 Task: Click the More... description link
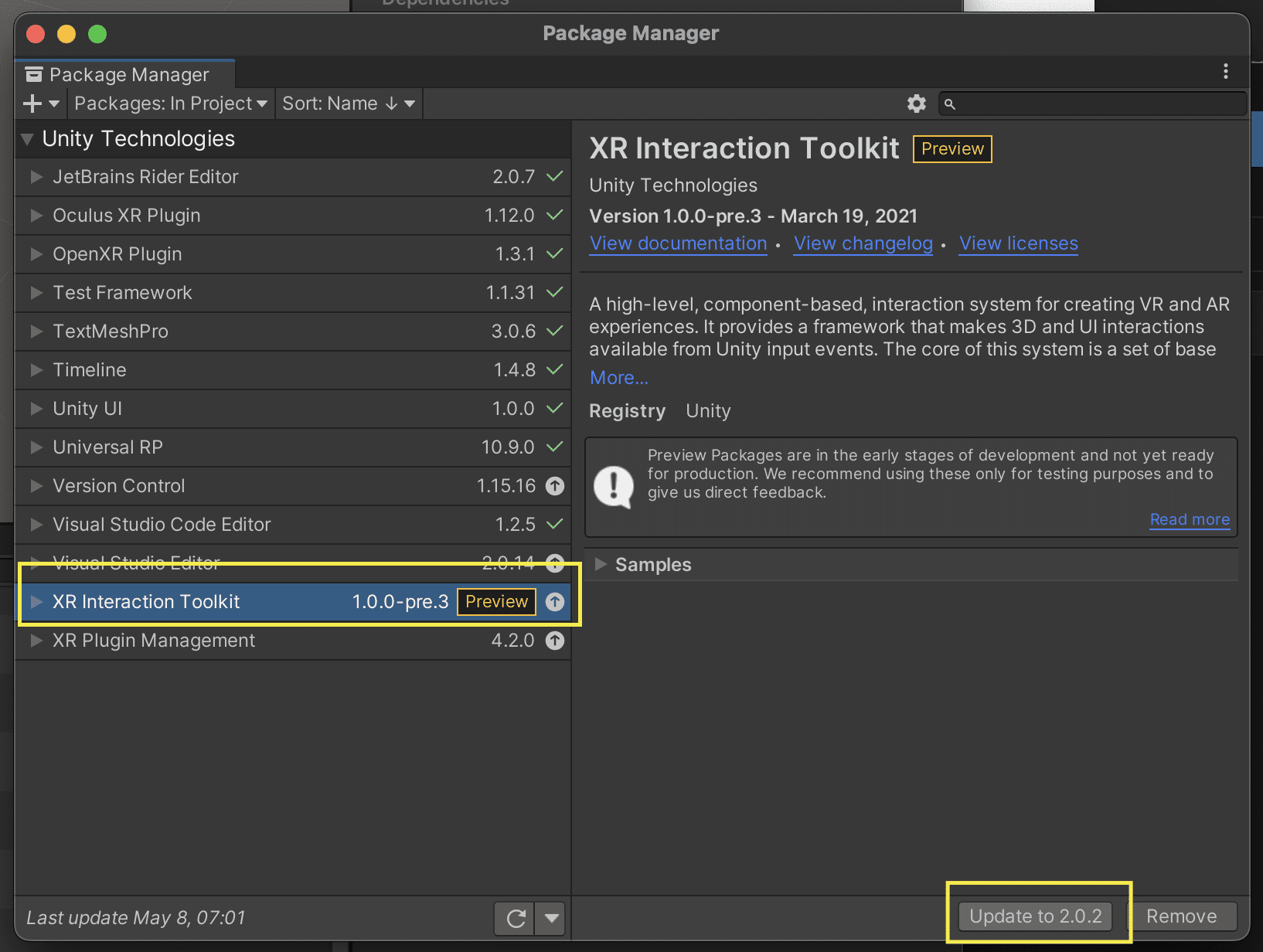[x=619, y=378]
